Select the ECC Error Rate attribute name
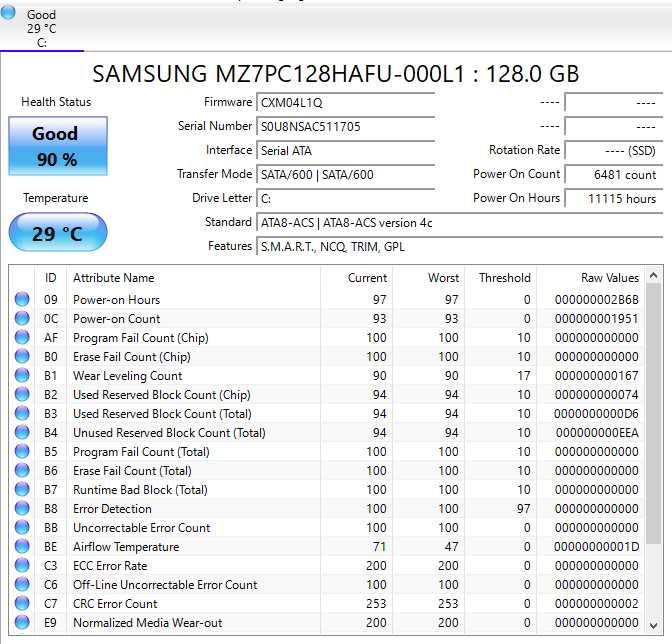 click(x=110, y=566)
